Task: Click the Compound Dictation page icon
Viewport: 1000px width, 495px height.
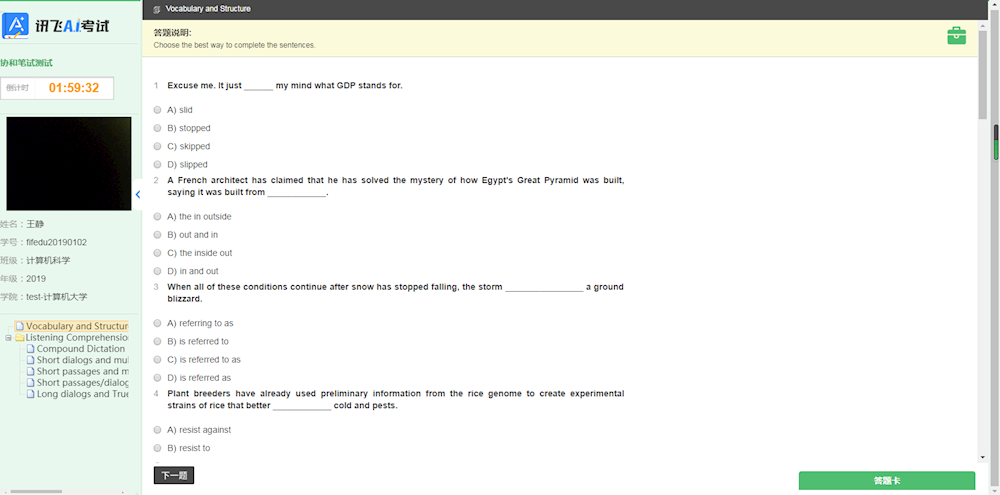Action: (x=30, y=349)
